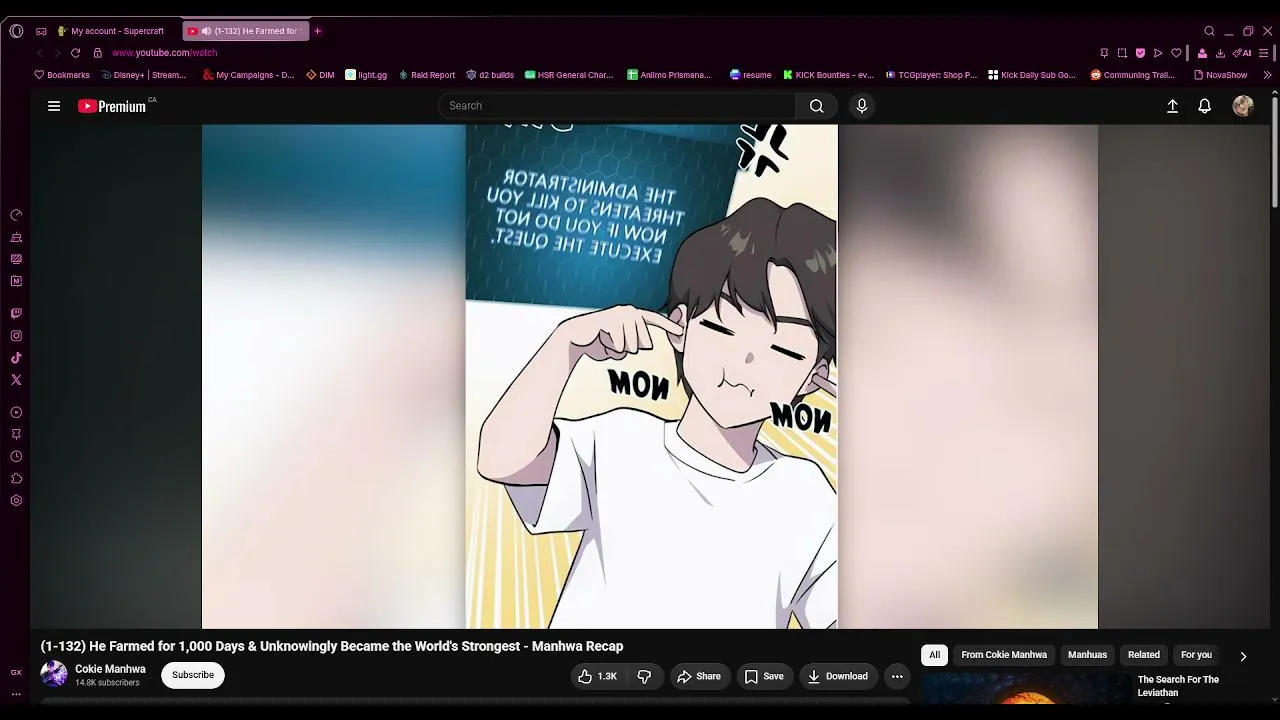Open extensions cube icon in sidebar
The width and height of the screenshot is (1280, 720).
pos(16,478)
